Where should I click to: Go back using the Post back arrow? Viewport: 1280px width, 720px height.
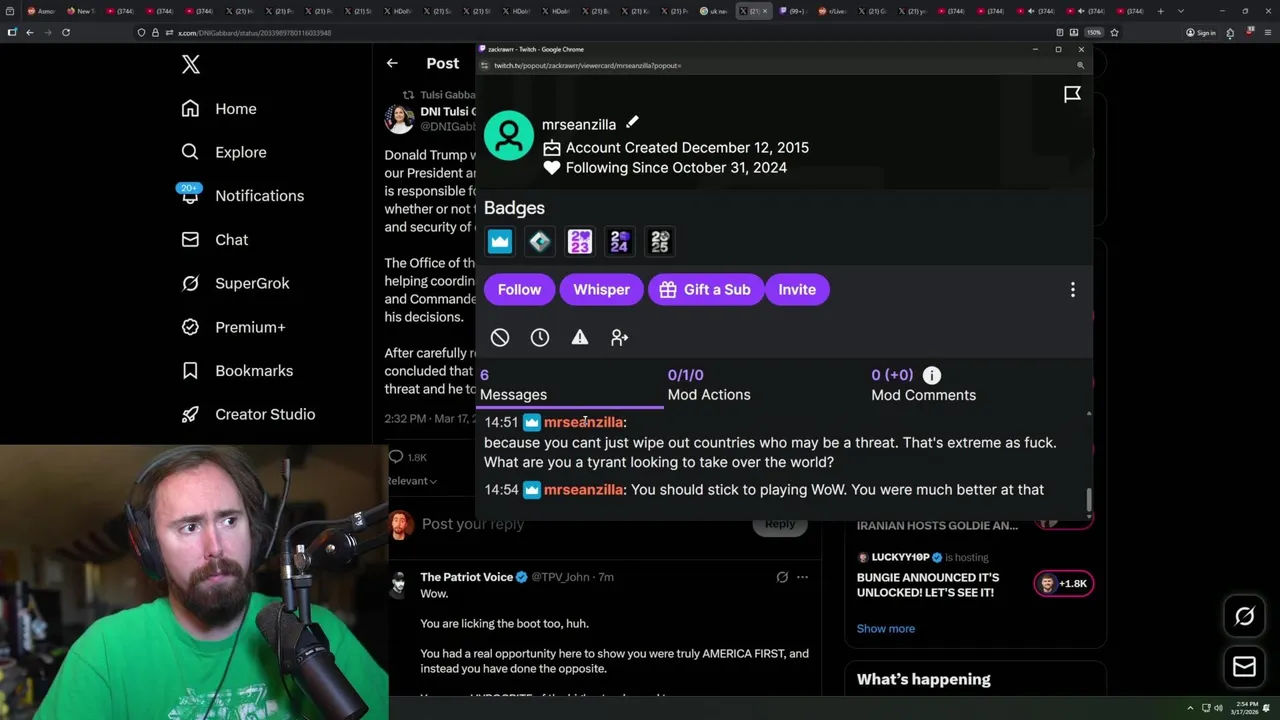[392, 63]
